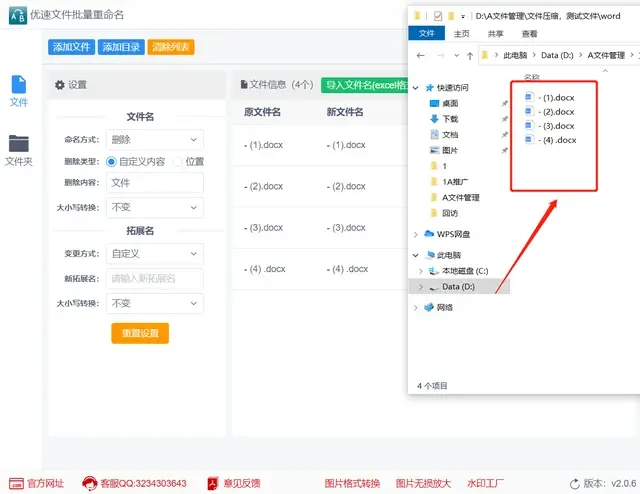Open 图片 in Explorer quick access
Image resolution: width=640 pixels, height=494 pixels.
pyautogui.click(x=449, y=150)
